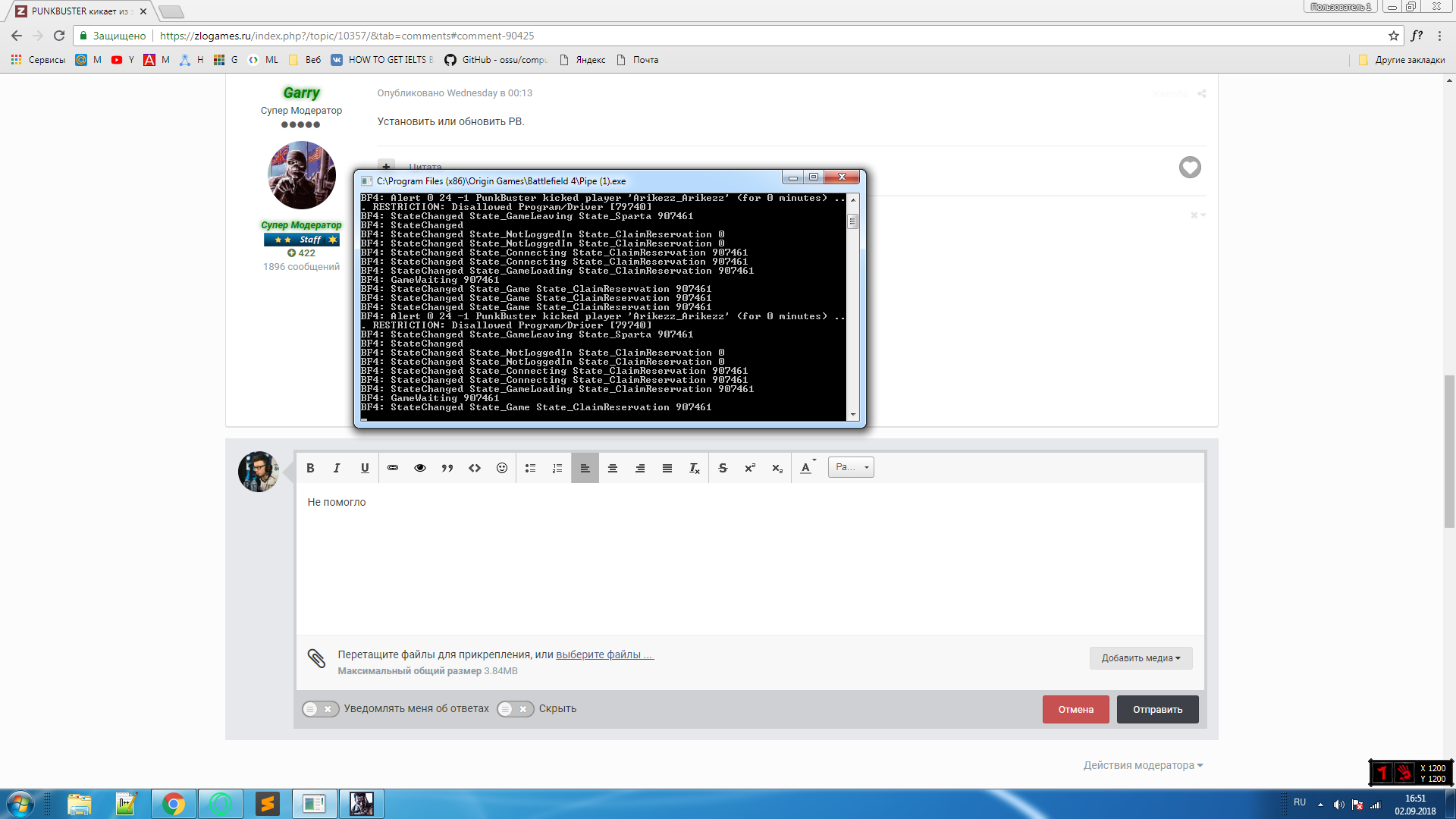Apply underline formatting in the editor
Screen dimensions: 1456x819
[365, 468]
